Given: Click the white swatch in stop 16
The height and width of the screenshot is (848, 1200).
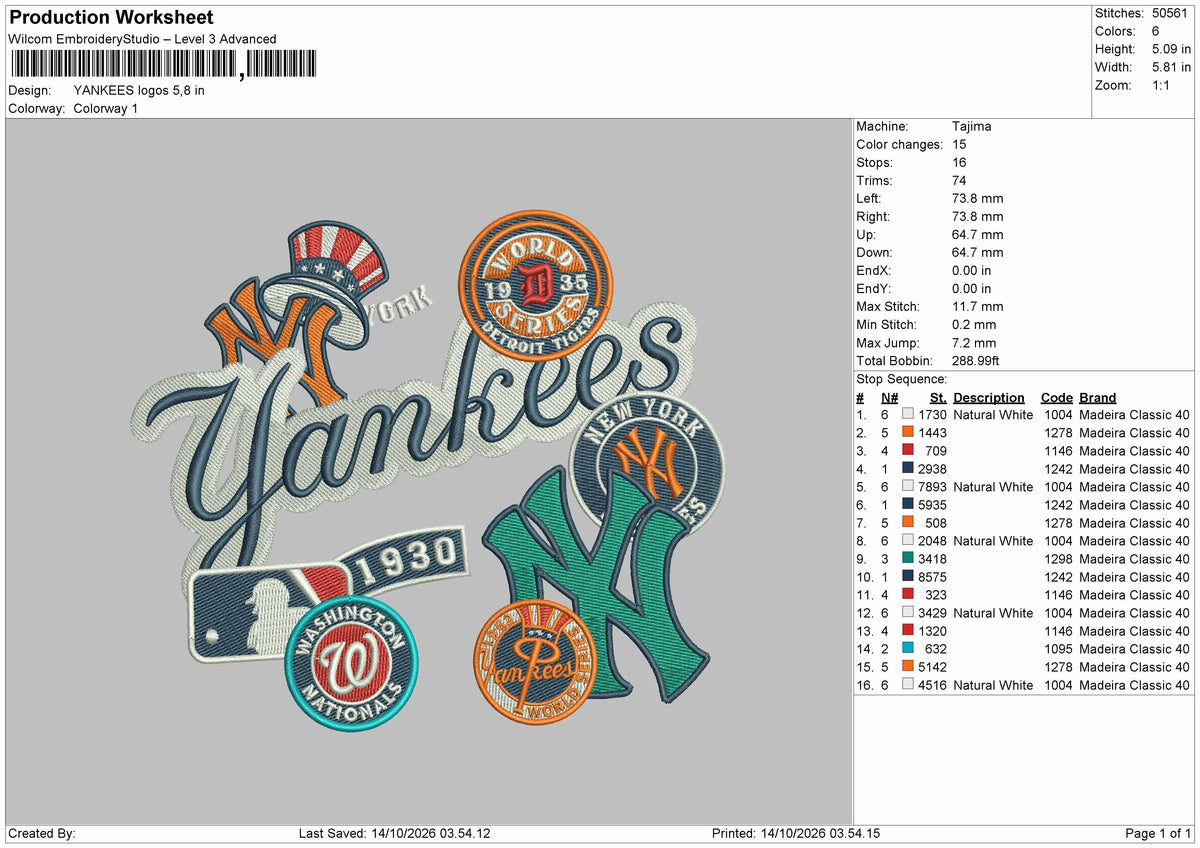Looking at the screenshot, I should tap(908, 684).
